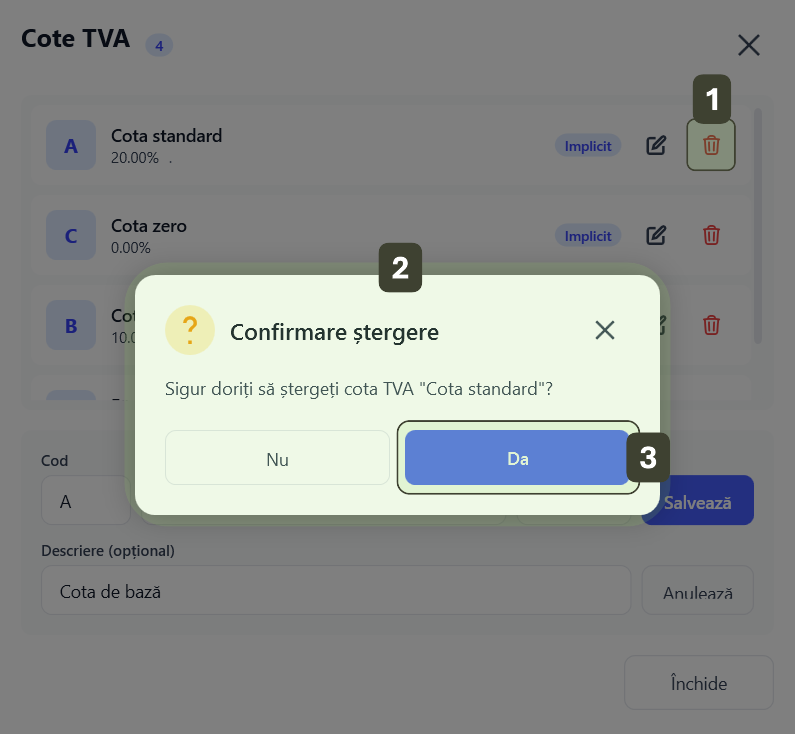This screenshot has width=795, height=734.
Task: Close the Cote TVA window
Action: [x=749, y=45]
